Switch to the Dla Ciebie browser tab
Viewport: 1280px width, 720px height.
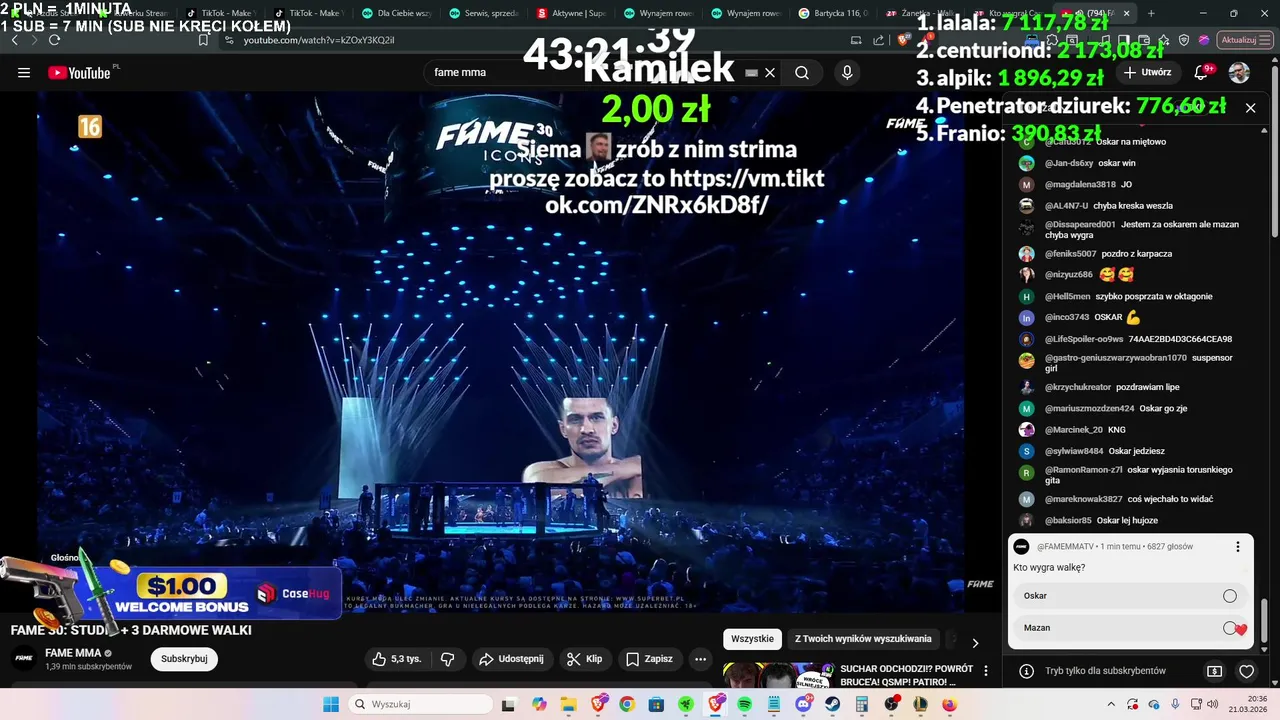pos(396,14)
